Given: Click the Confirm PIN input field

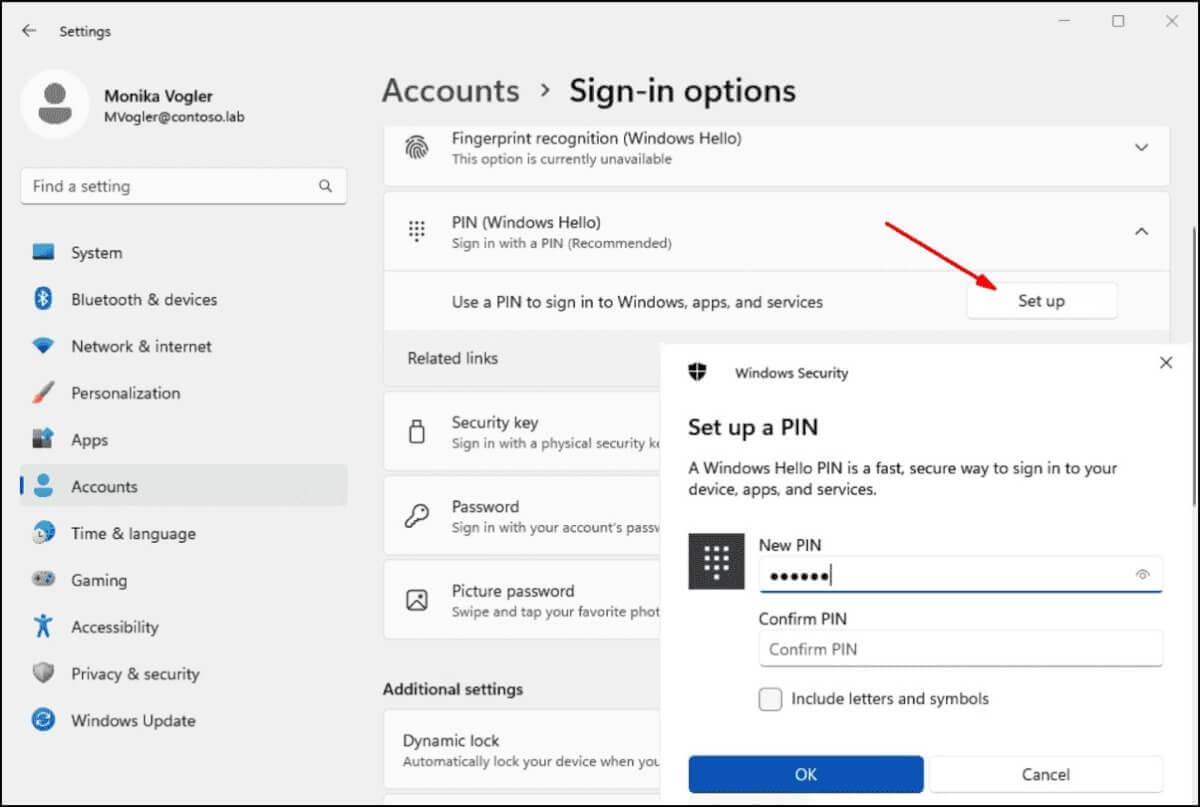Looking at the screenshot, I should click(x=961, y=648).
